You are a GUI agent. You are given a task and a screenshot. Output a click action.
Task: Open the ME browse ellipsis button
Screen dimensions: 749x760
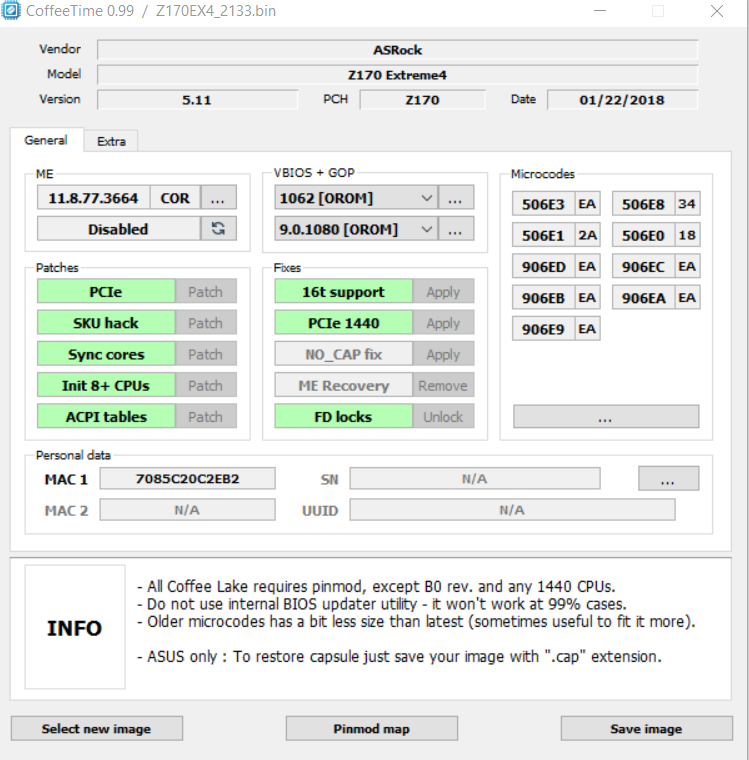pos(218,197)
